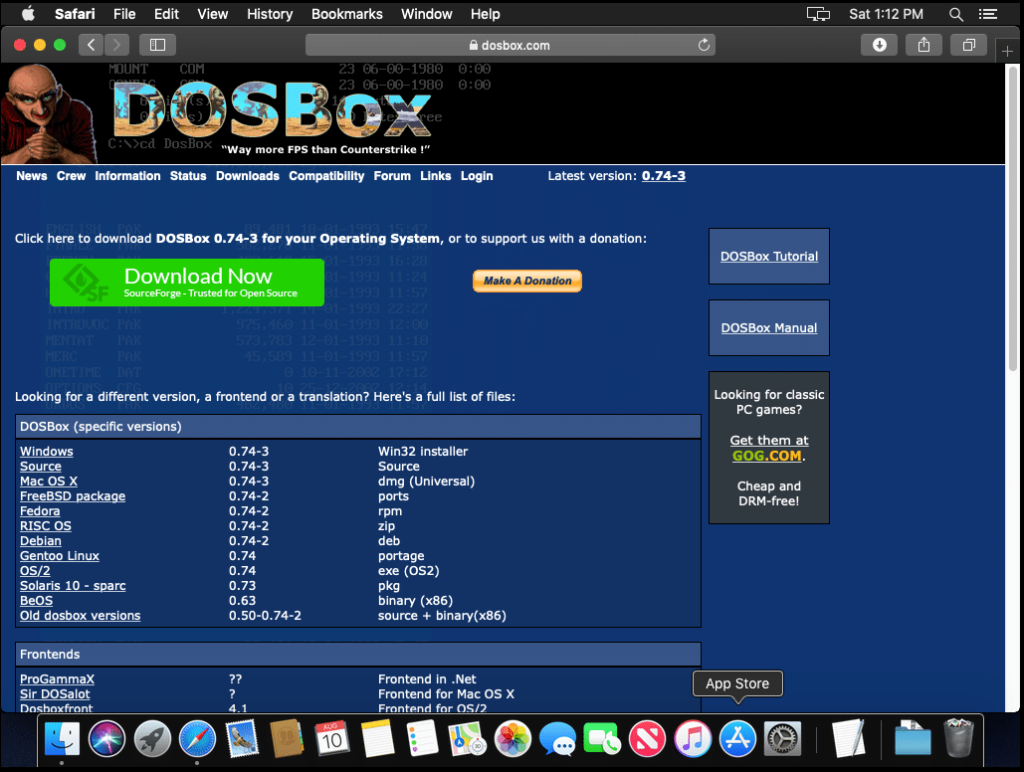The image size is (1024, 772).
Task: Open System Preferences from the Dock
Action: 783,738
